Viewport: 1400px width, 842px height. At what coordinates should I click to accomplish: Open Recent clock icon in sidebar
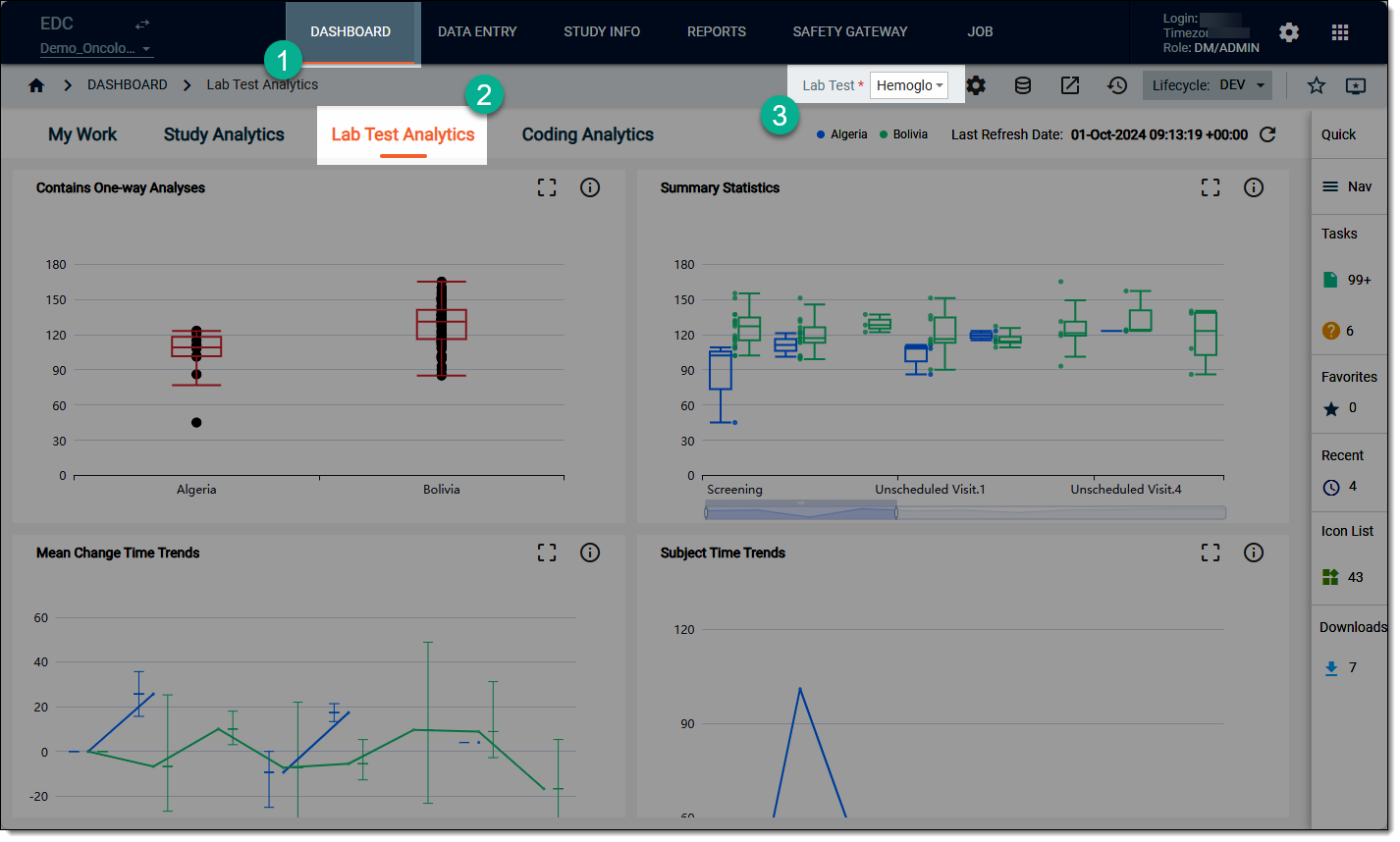1331,487
